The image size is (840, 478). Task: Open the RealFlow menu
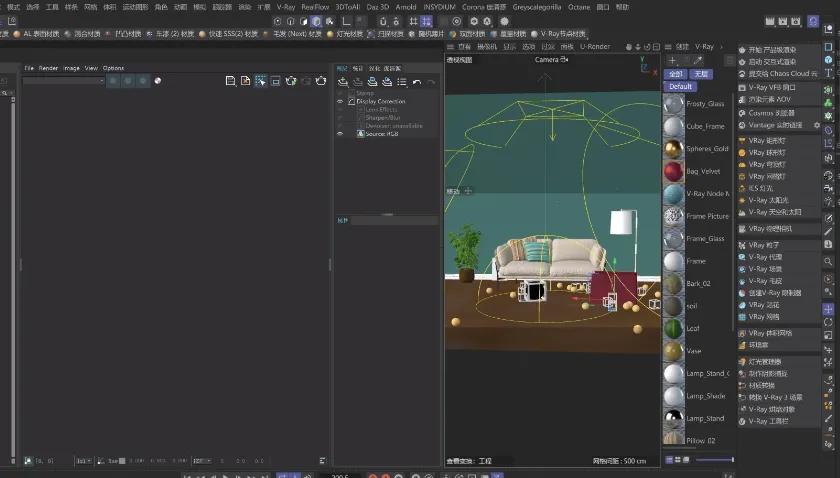(315, 7)
